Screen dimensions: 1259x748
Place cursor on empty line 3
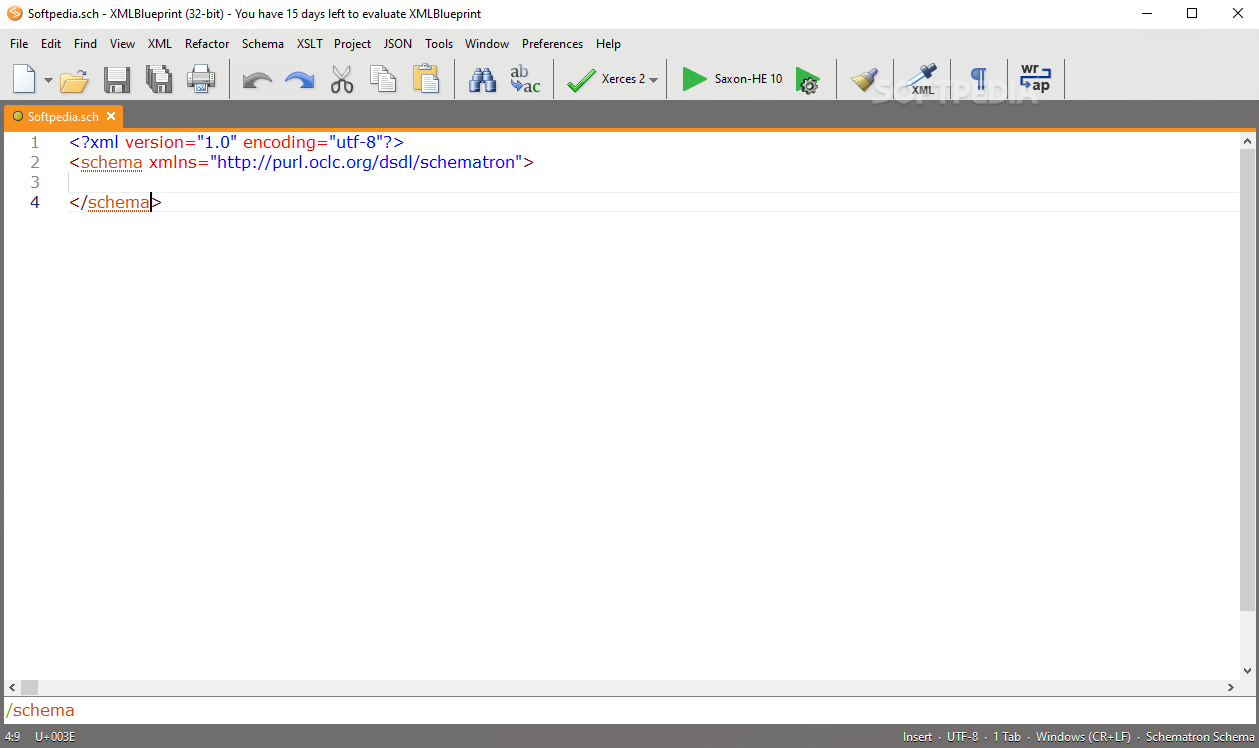coord(654,182)
